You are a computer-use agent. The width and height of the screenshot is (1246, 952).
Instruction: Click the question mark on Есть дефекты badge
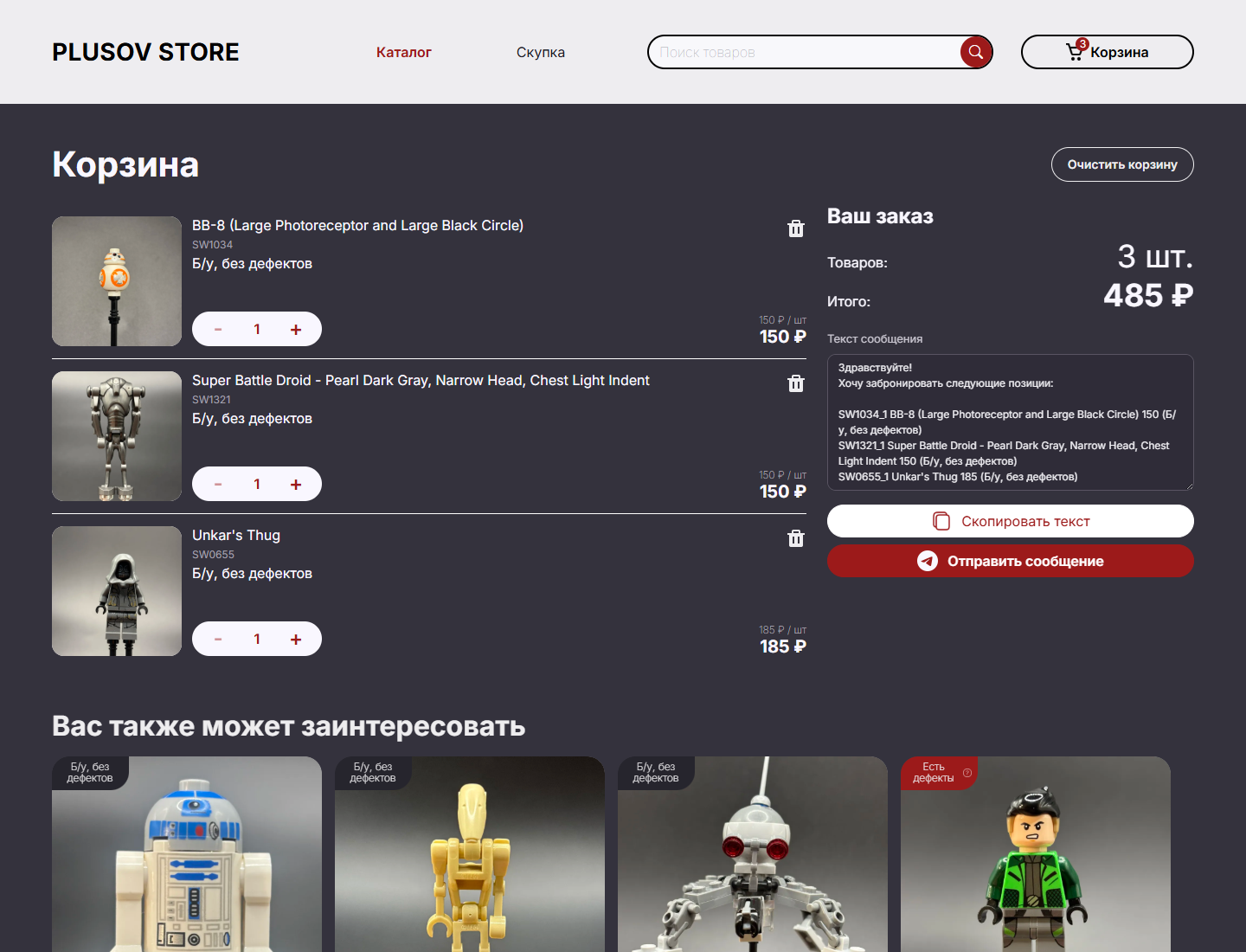[x=967, y=773]
